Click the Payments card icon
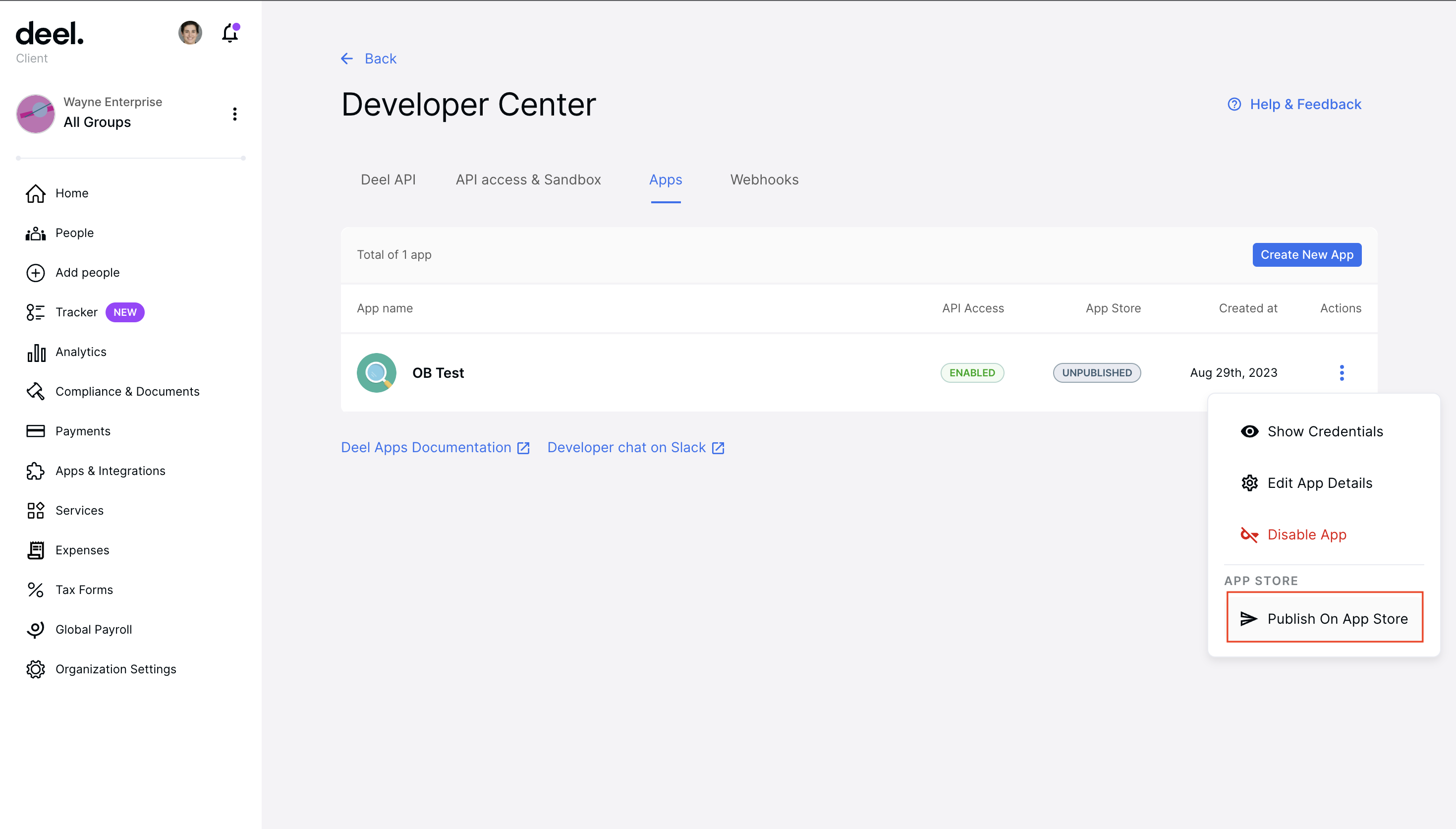 (x=35, y=431)
